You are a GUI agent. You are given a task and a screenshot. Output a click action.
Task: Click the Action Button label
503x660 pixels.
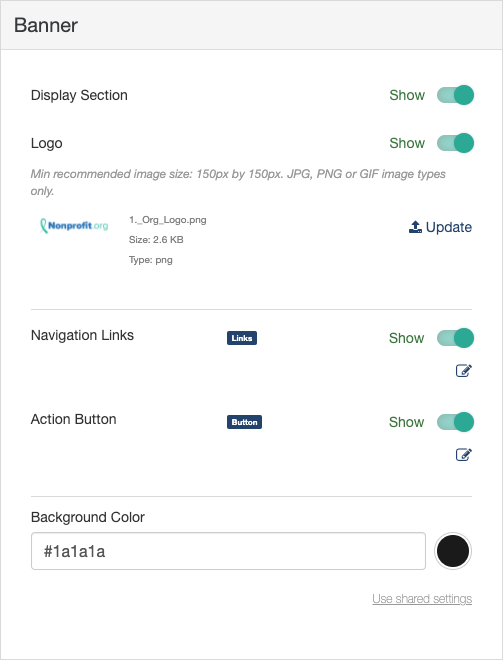tap(74, 420)
